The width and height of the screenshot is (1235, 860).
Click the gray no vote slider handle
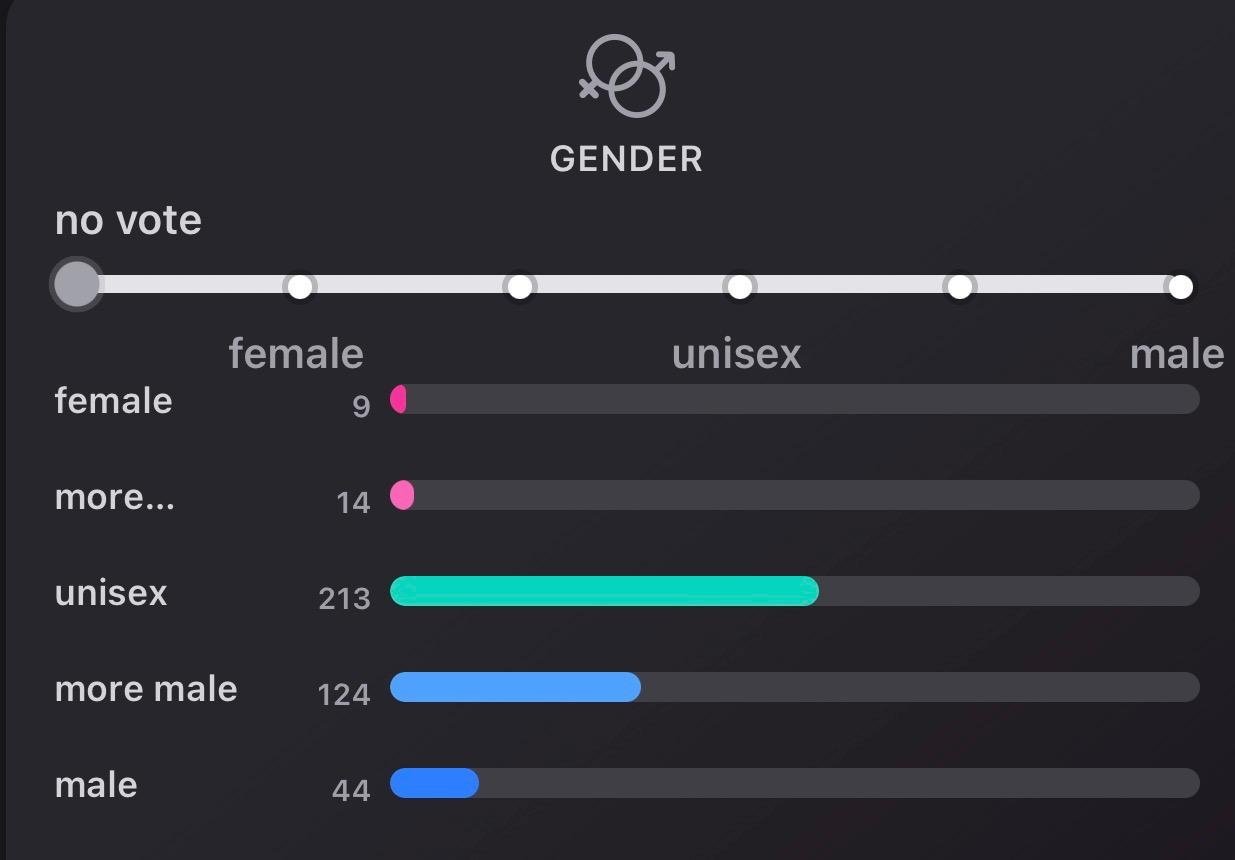(77, 285)
